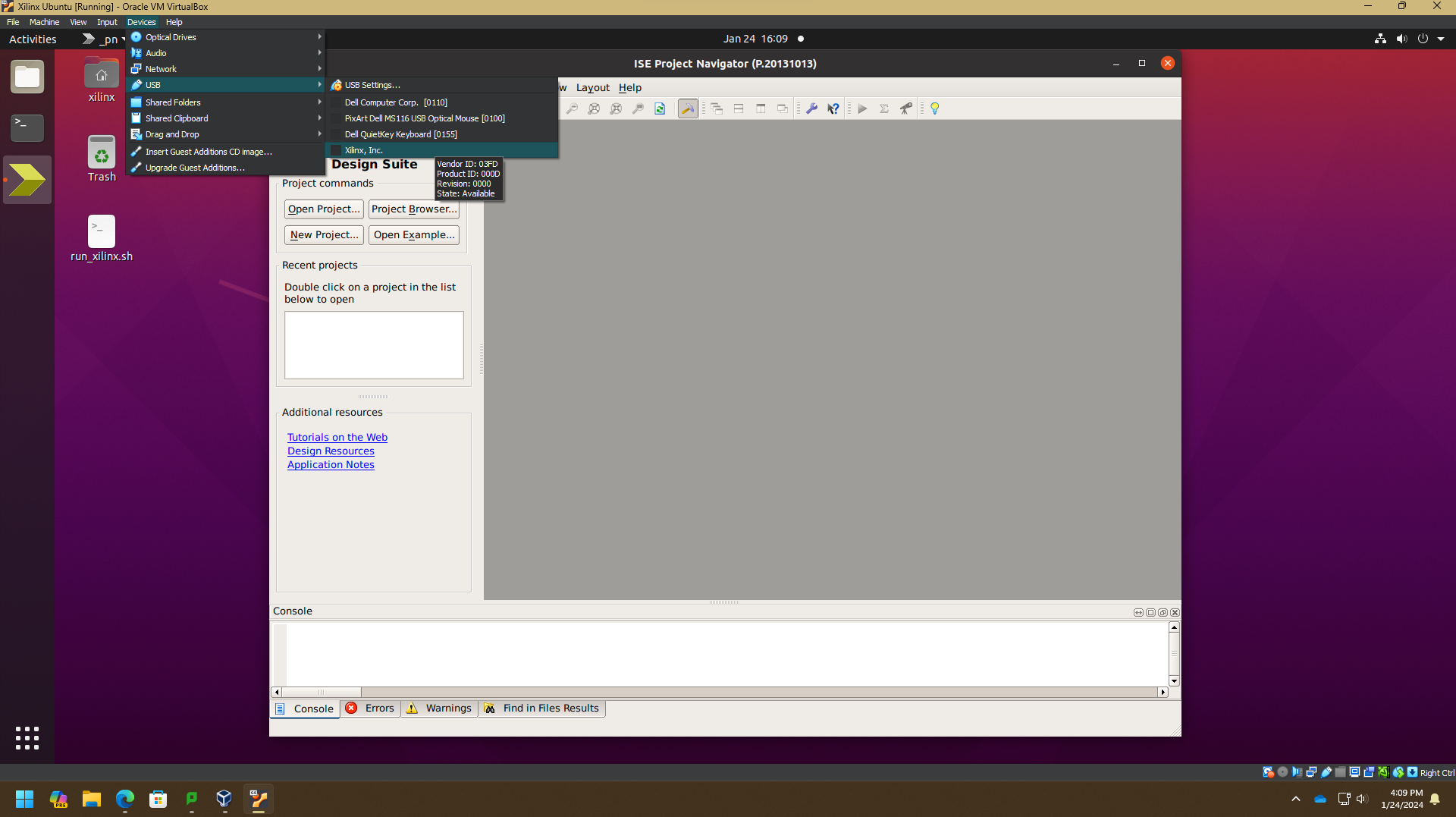Click the Console vertical scrollbar down arrow

click(x=1174, y=680)
